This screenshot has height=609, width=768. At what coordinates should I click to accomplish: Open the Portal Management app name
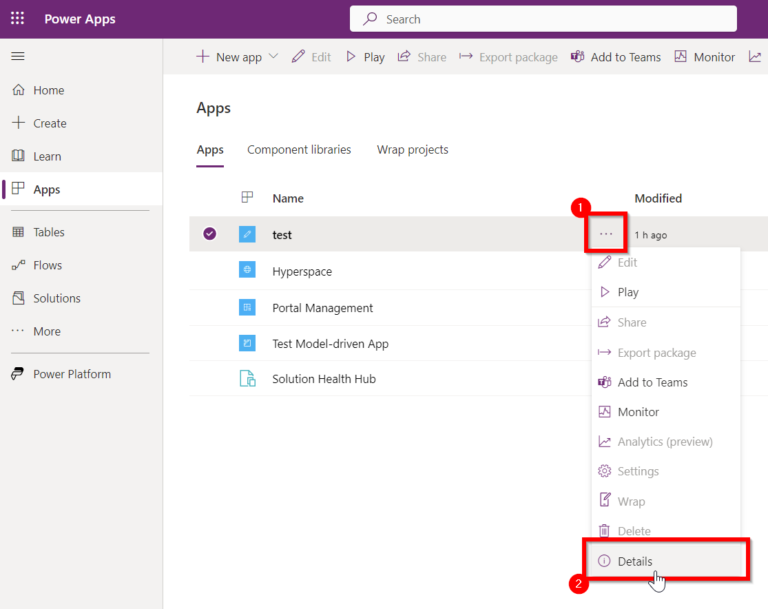[322, 308]
